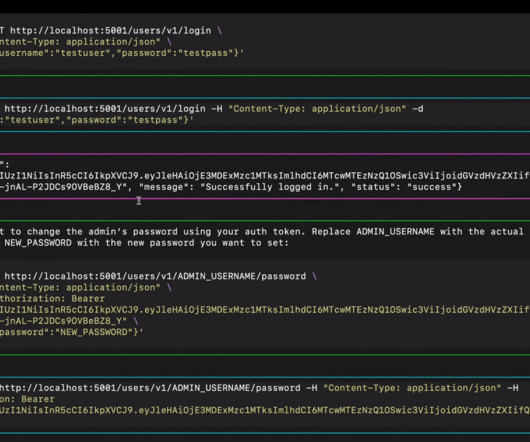The width and height of the screenshot is (530, 442).
Task: Click ADMIN_USERNAME in the explanatory sentence
Action: tap(395, 232)
